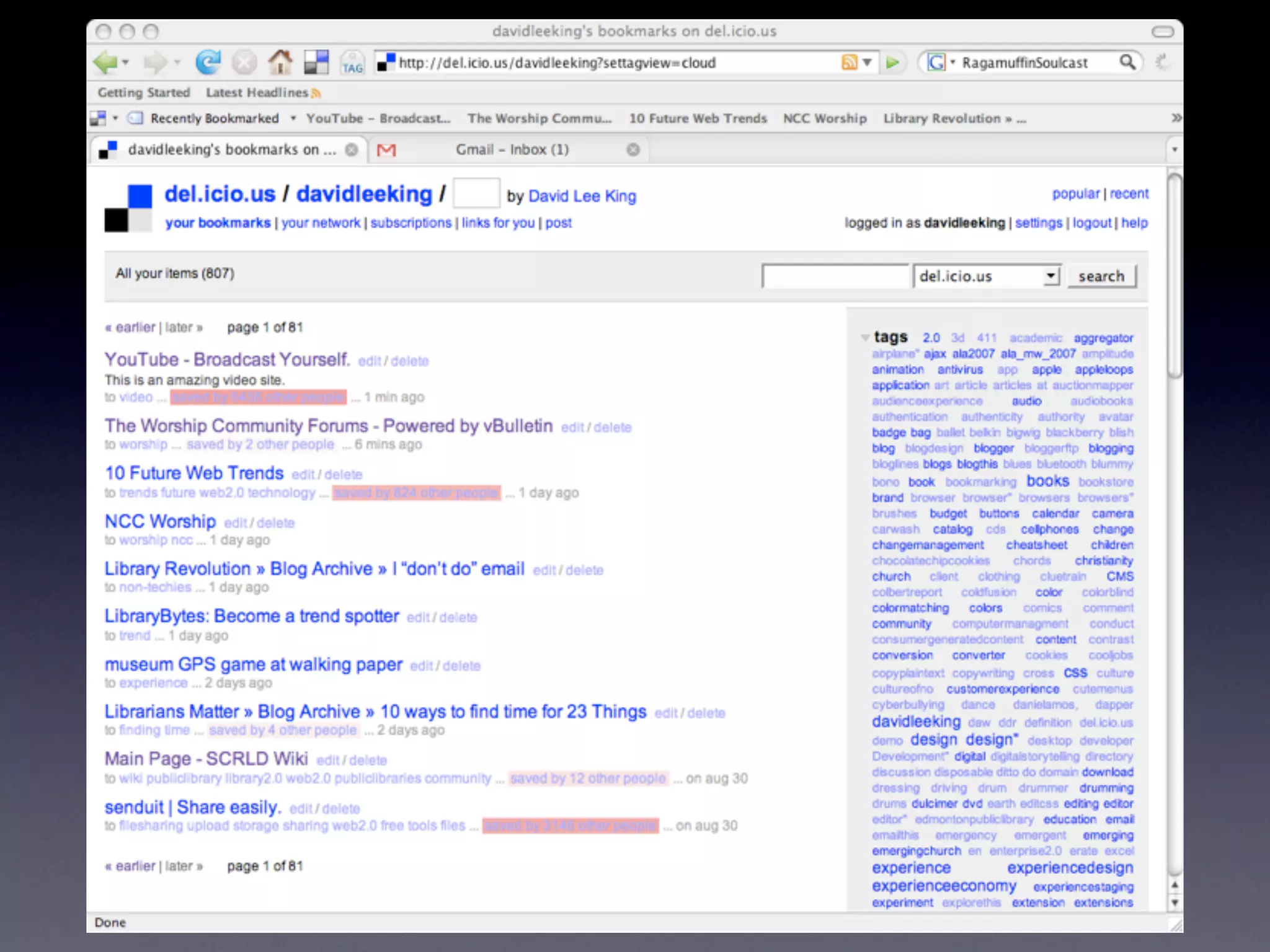The image size is (1270, 952).
Task: Click the Reload page icon
Action: pyautogui.click(x=208, y=62)
